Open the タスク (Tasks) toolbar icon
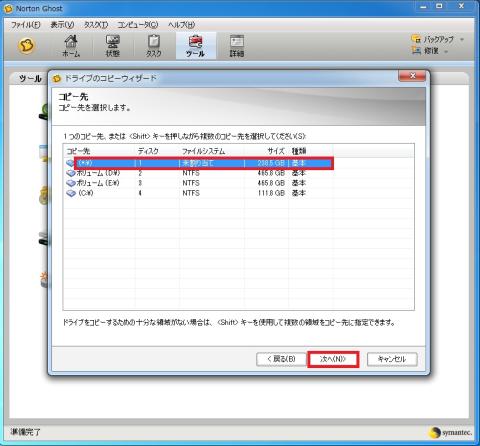 point(154,46)
